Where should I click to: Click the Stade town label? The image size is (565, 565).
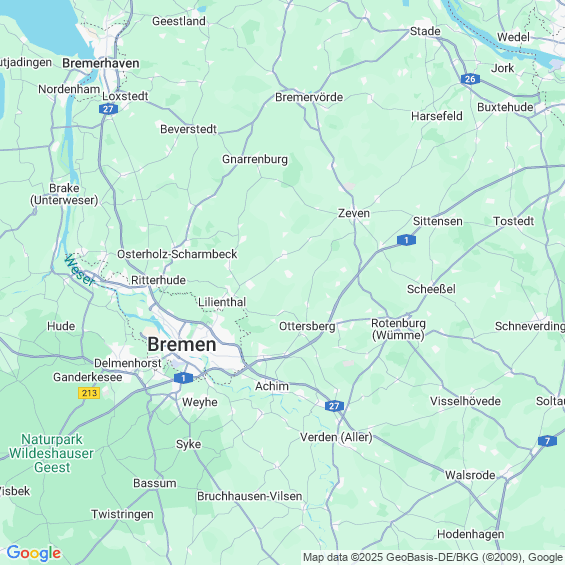click(x=425, y=31)
